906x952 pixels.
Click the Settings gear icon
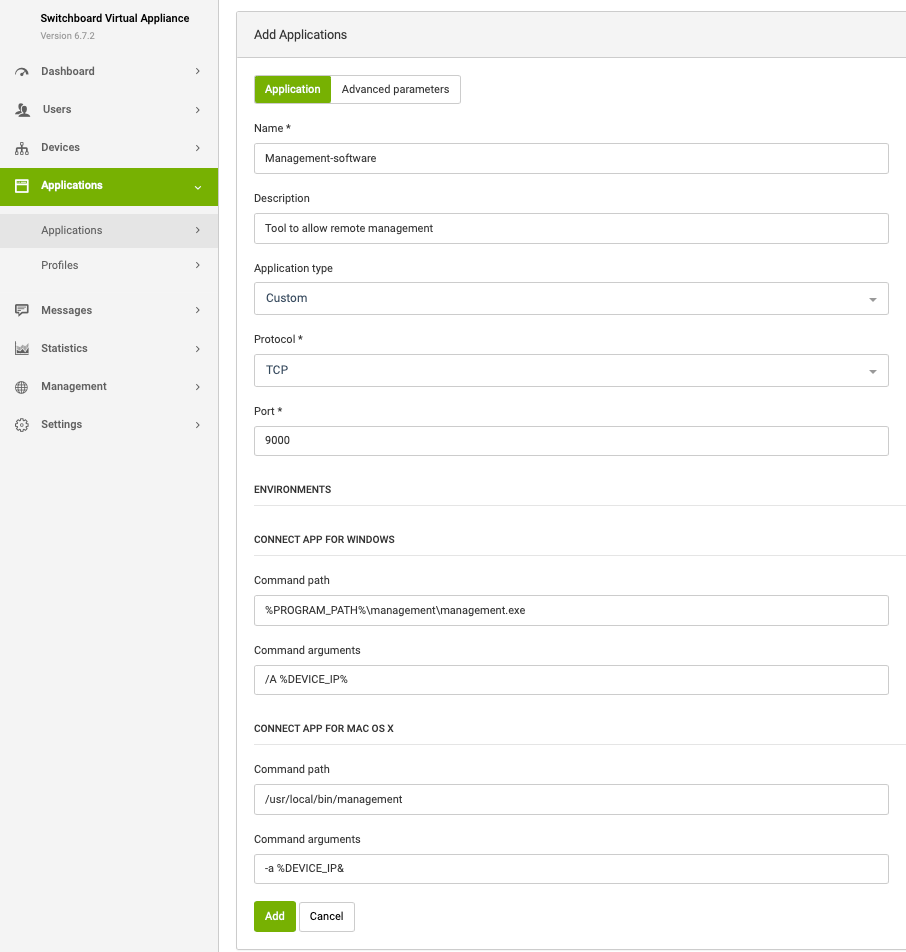(x=22, y=425)
